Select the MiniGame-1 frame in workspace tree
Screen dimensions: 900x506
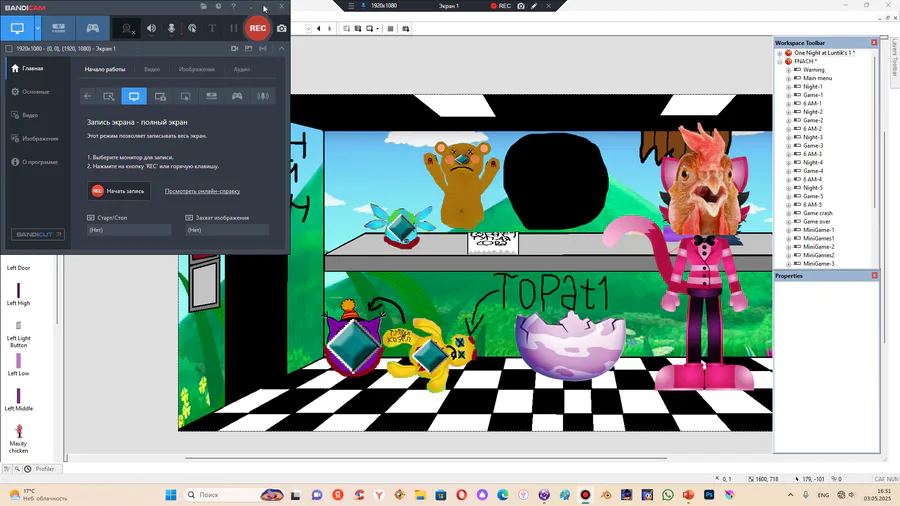818,230
